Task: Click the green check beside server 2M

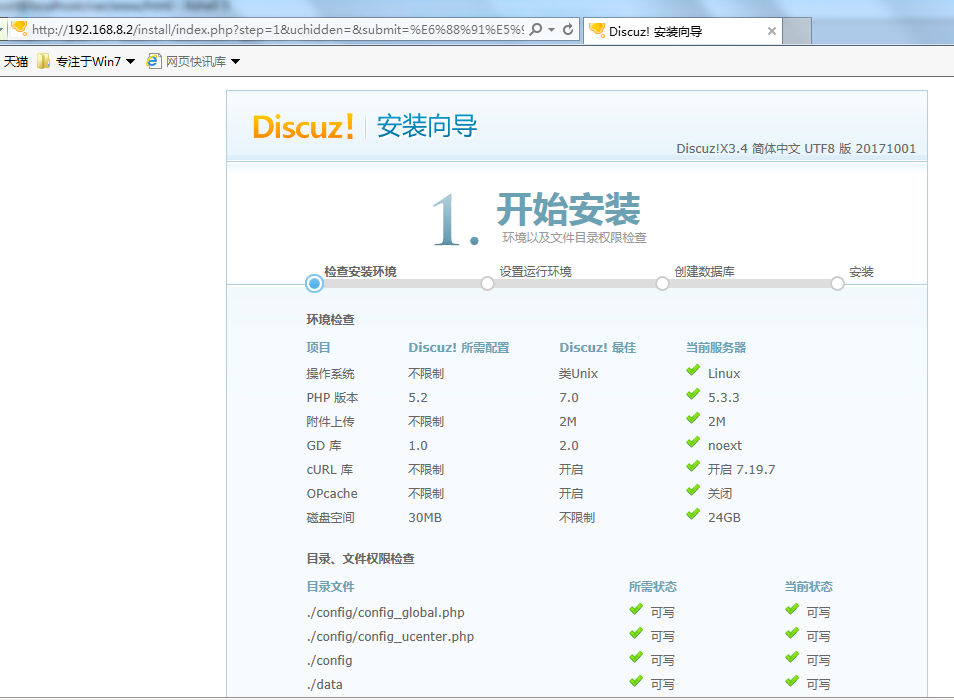Action: coord(693,418)
